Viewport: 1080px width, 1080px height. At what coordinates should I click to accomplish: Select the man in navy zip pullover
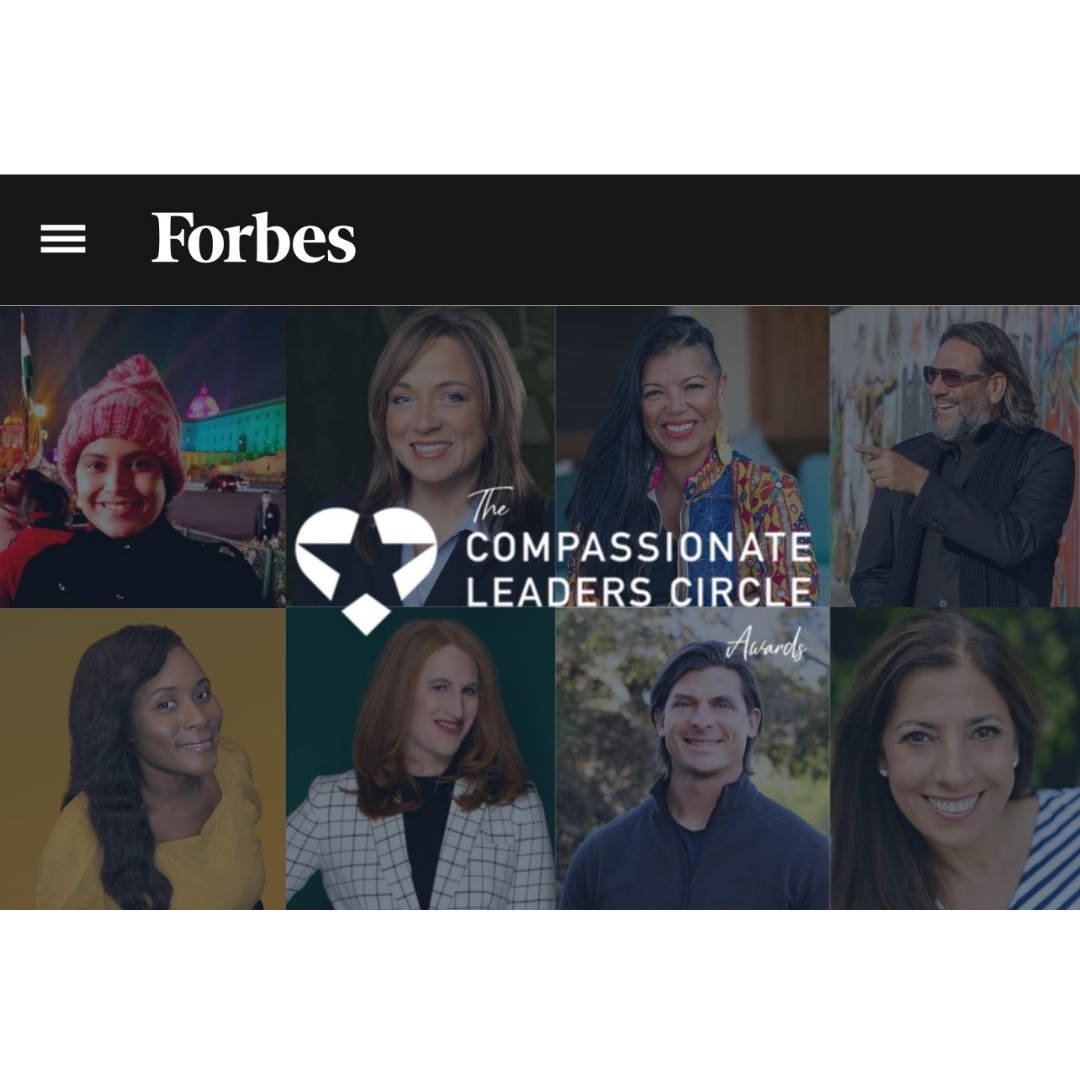point(692,758)
